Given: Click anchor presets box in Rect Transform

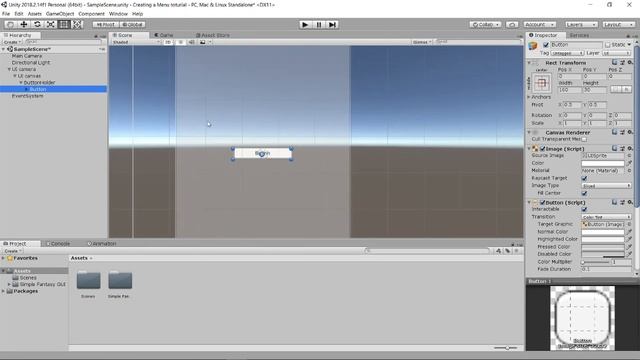Looking at the screenshot, I should pyautogui.click(x=542, y=83).
